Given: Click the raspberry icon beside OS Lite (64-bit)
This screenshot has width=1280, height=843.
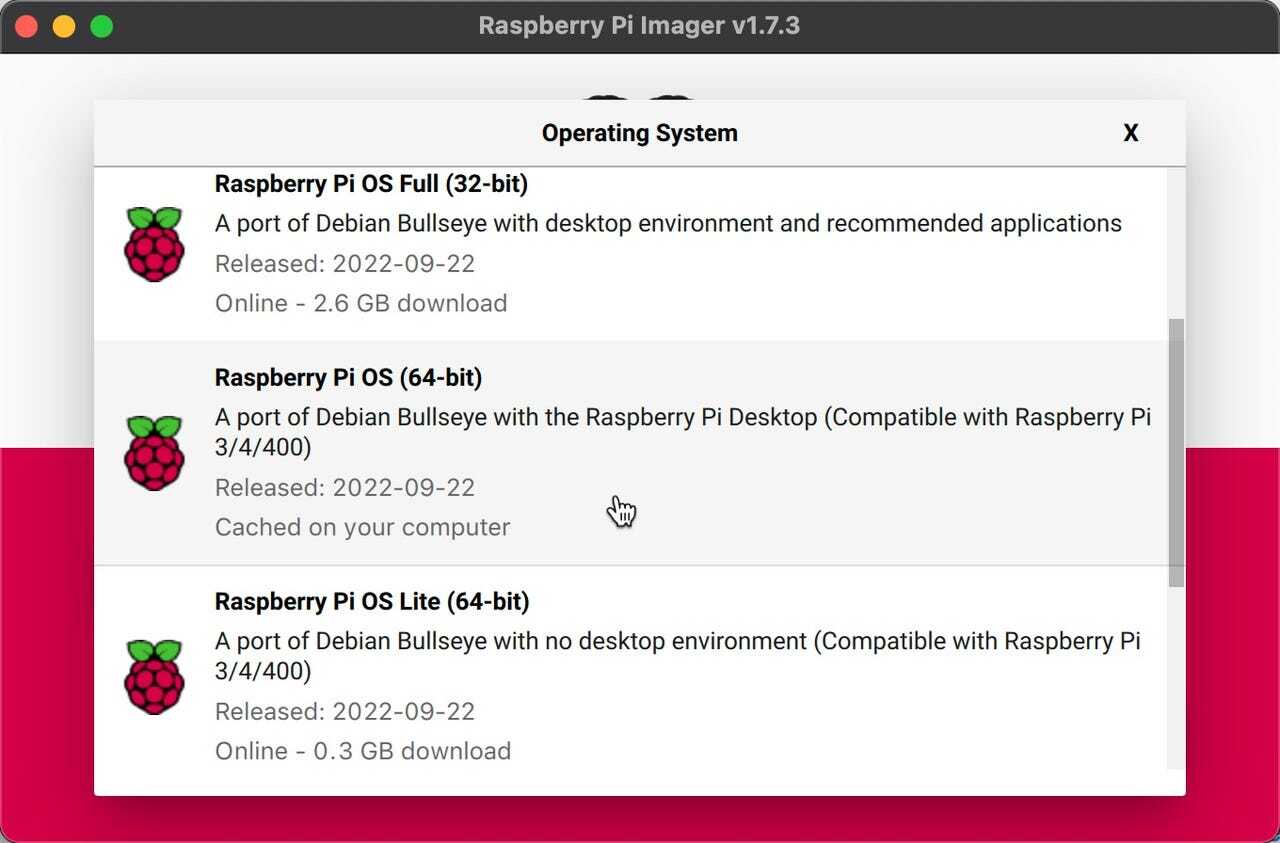Looking at the screenshot, I should pos(154,677).
